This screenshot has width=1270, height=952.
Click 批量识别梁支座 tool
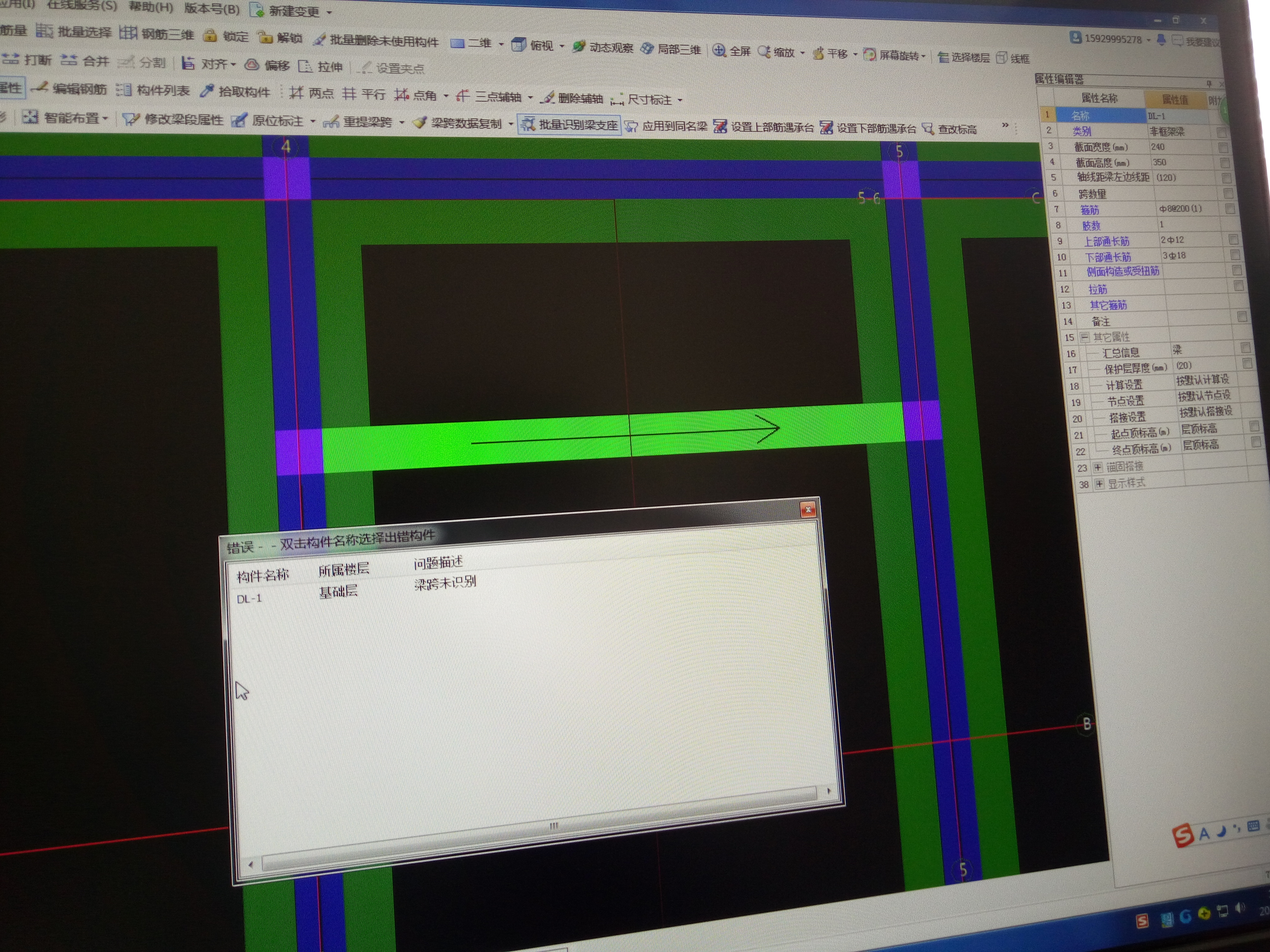pos(569,124)
